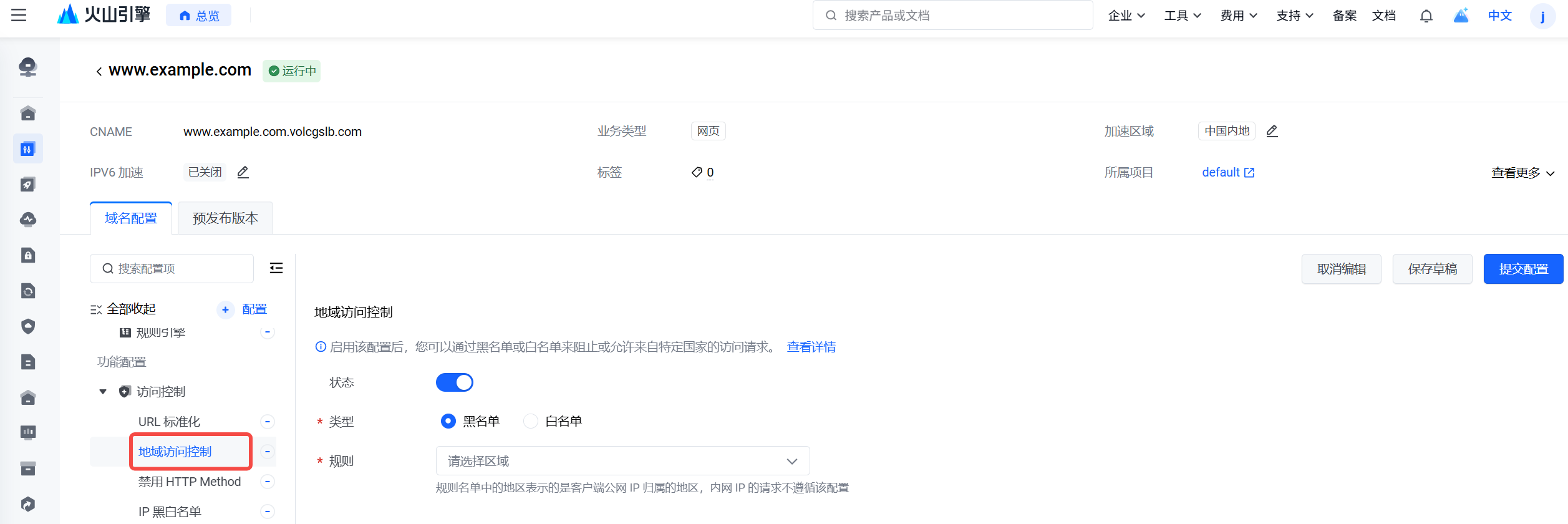The height and width of the screenshot is (524, 1568).
Task: Click the plus 配置 add button
Action: [x=243, y=309]
